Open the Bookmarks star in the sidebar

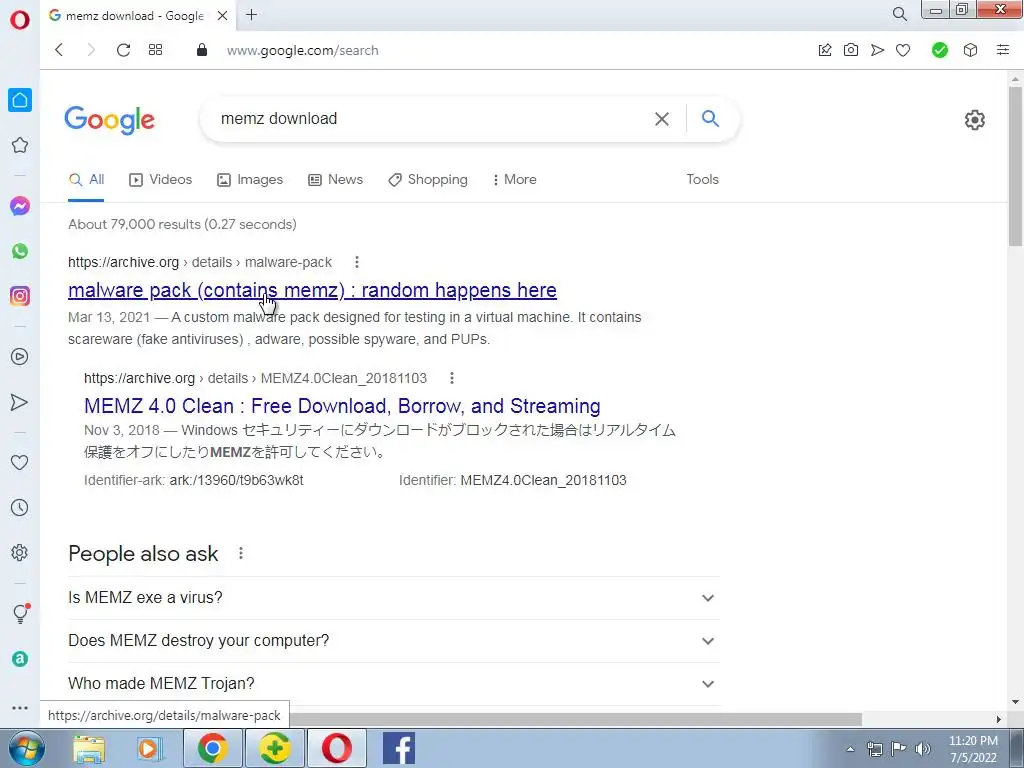click(20, 145)
